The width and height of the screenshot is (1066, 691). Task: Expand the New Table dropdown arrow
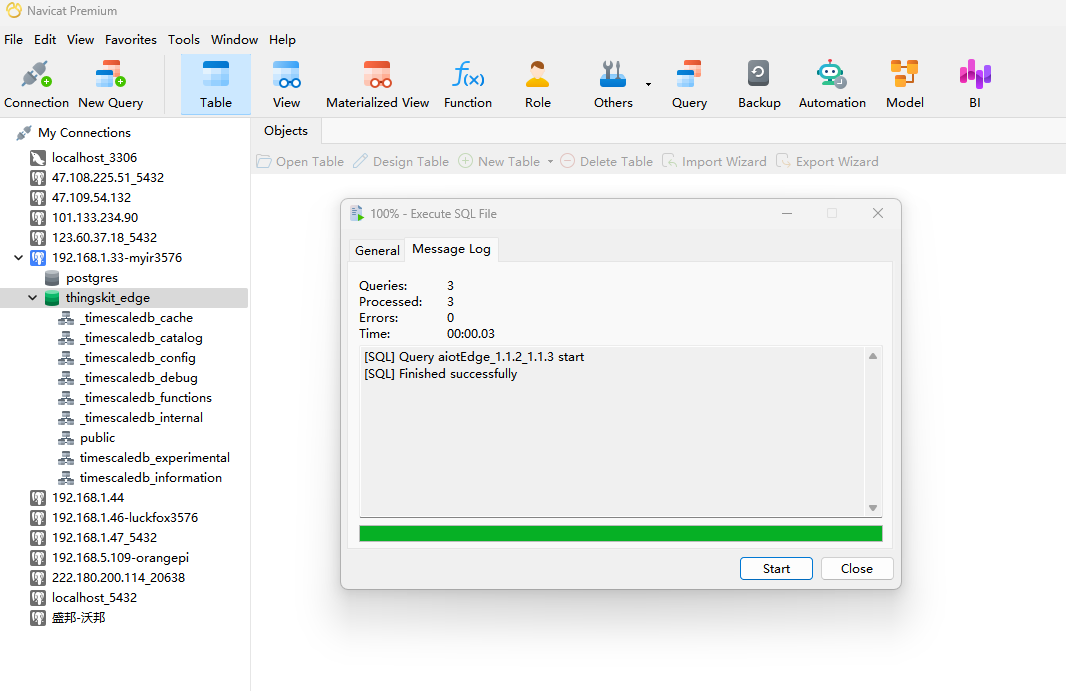pos(550,162)
